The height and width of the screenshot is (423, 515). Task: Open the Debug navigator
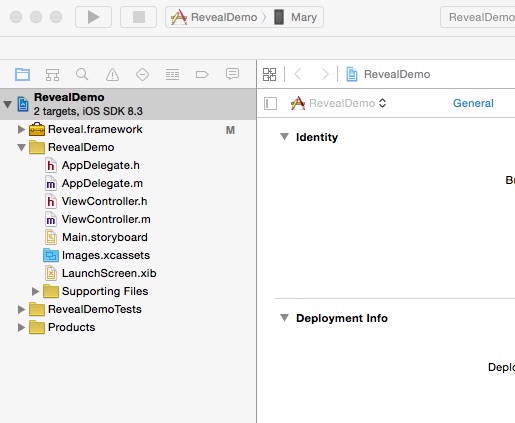click(x=172, y=74)
